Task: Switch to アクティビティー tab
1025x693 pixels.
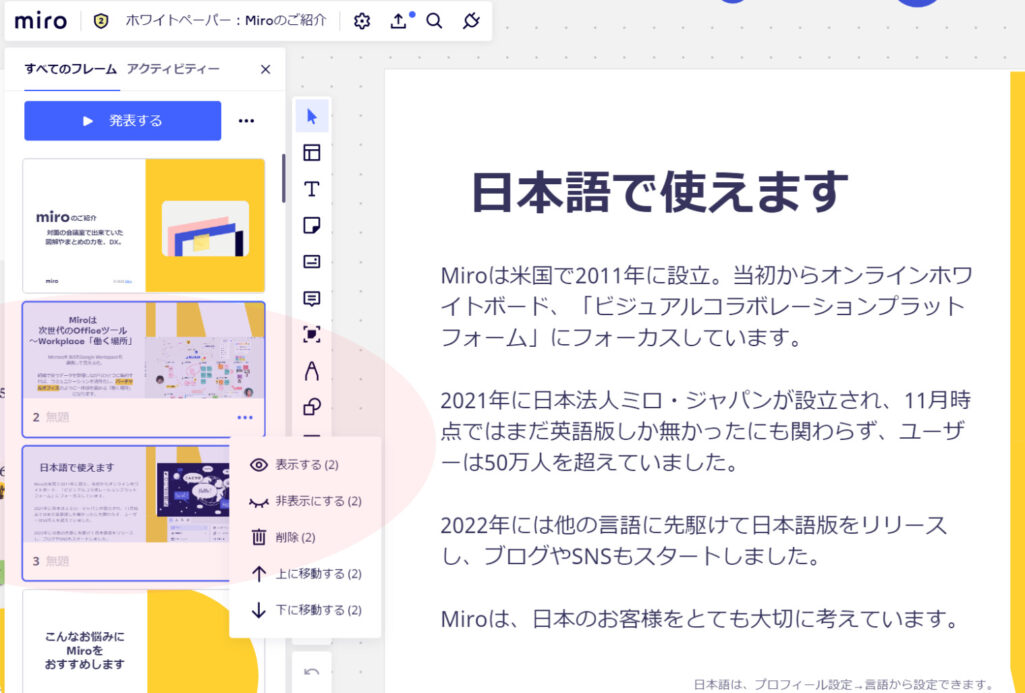Action: [x=173, y=69]
